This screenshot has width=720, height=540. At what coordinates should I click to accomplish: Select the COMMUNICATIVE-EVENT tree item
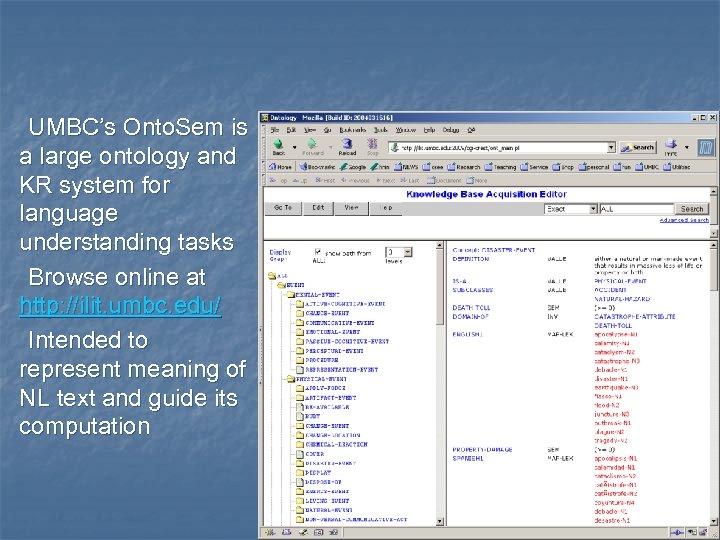(340, 323)
